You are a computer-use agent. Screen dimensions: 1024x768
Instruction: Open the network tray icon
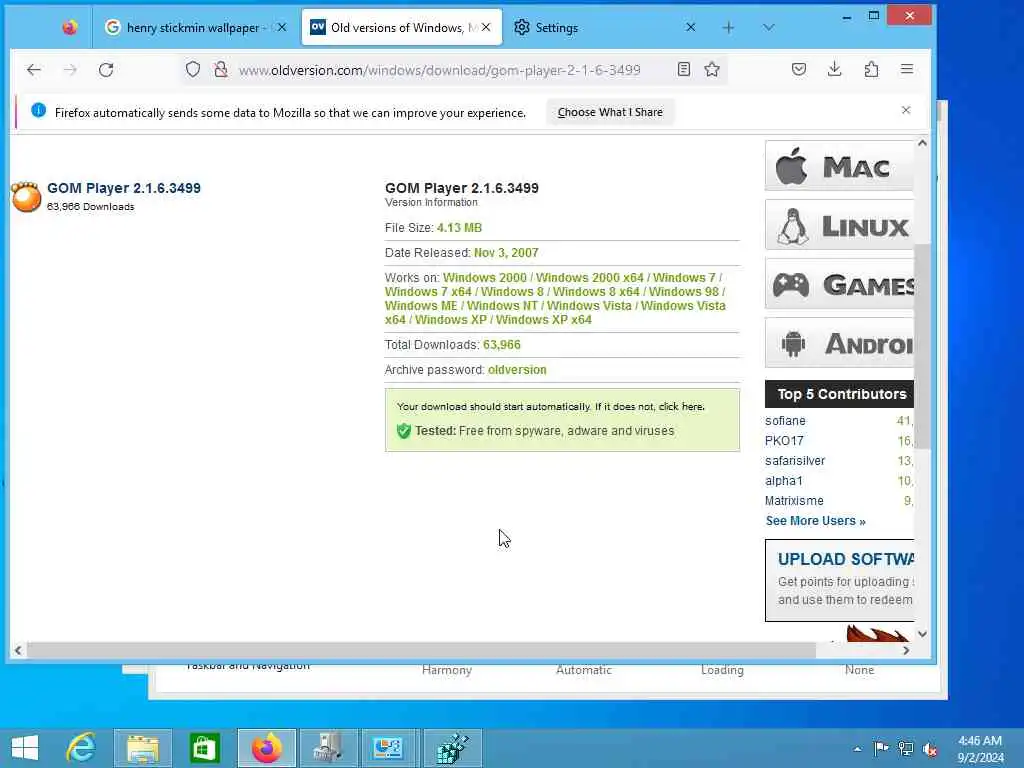coord(906,748)
